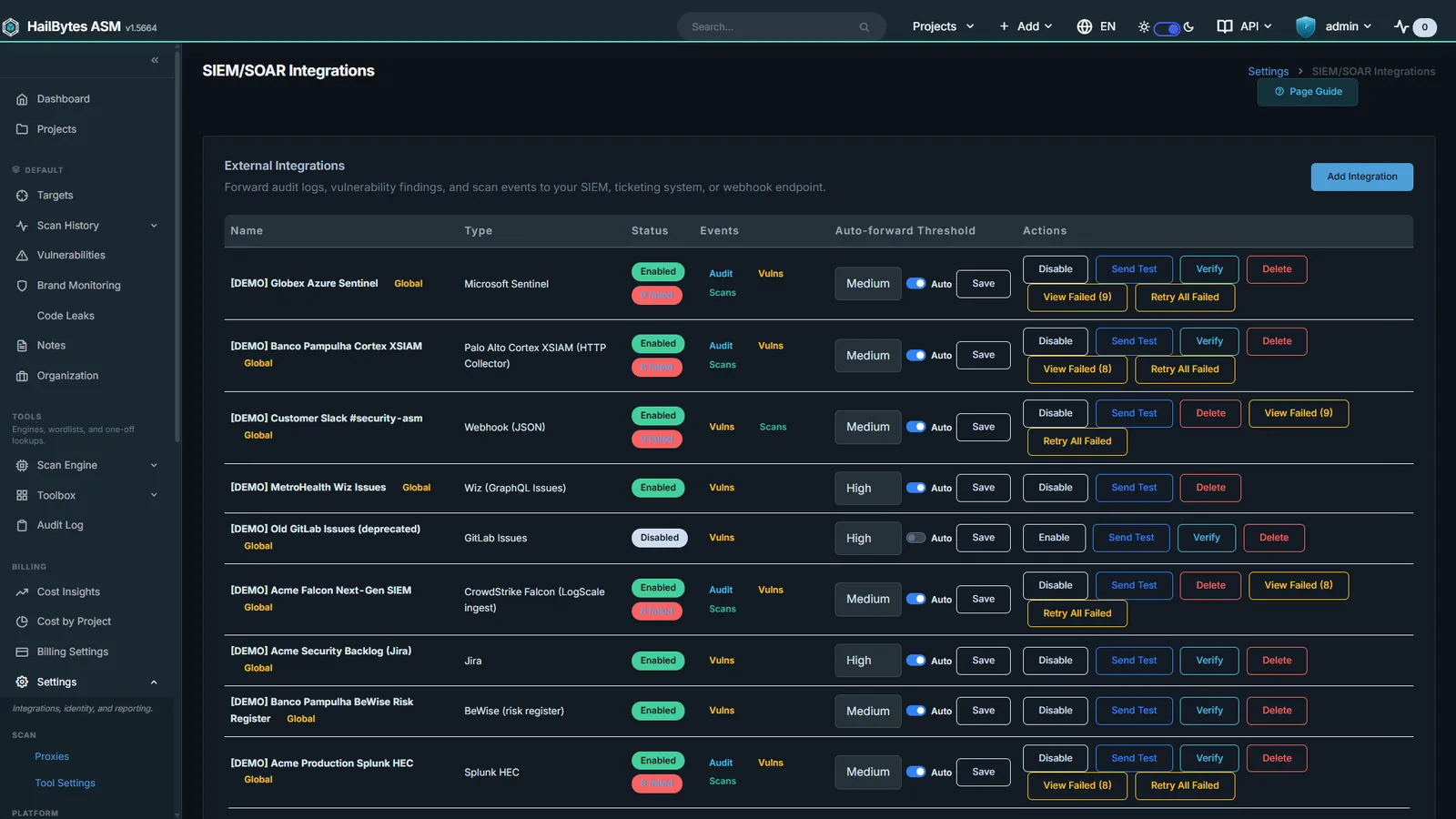1456x819 pixels.
Task: Click the Toolbox grid icon
Action: [22, 495]
